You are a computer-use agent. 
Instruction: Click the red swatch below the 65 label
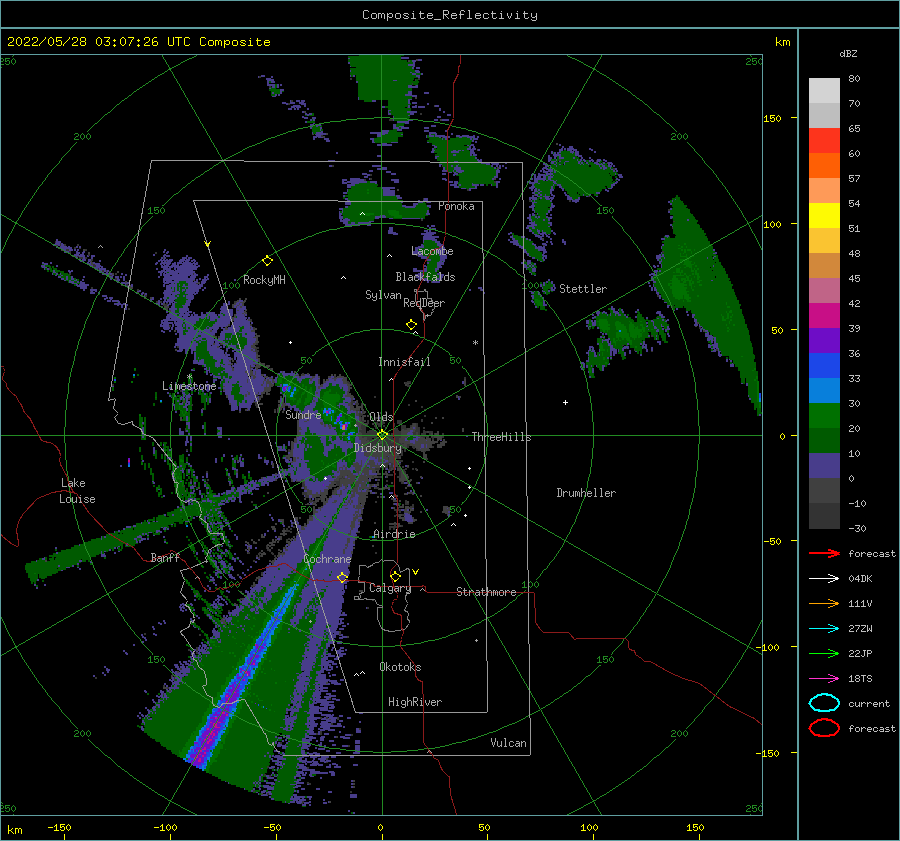[x=824, y=141]
